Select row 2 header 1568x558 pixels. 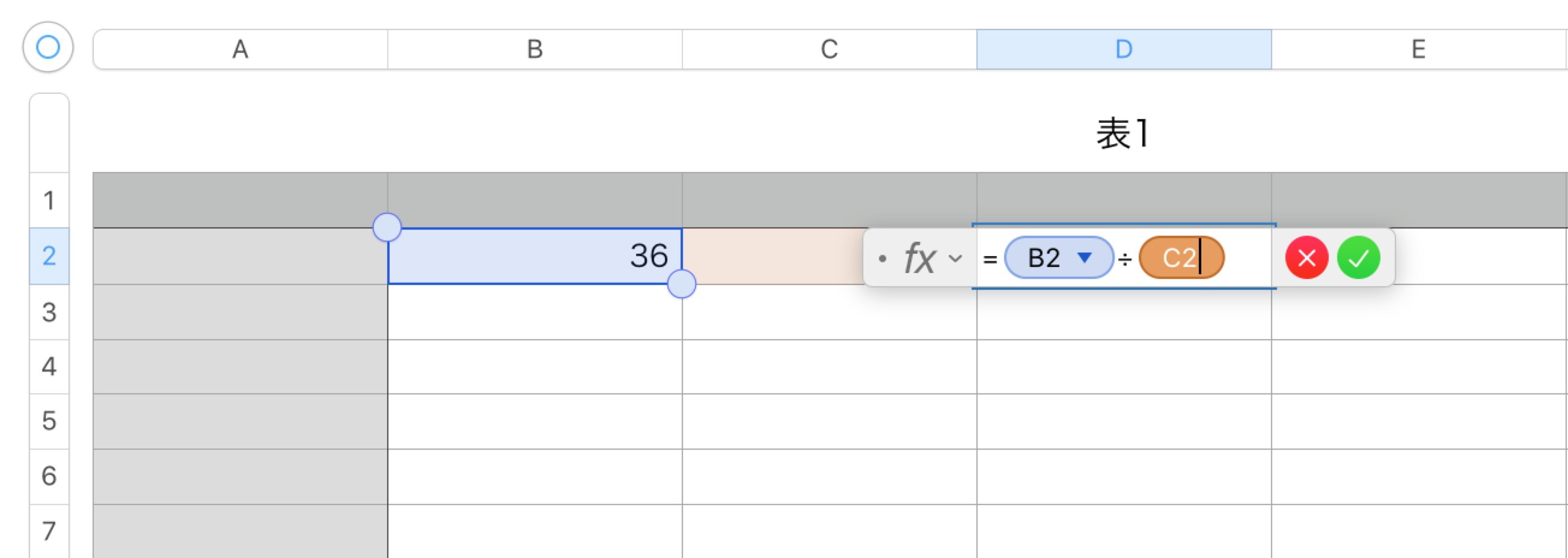pyautogui.click(x=49, y=256)
